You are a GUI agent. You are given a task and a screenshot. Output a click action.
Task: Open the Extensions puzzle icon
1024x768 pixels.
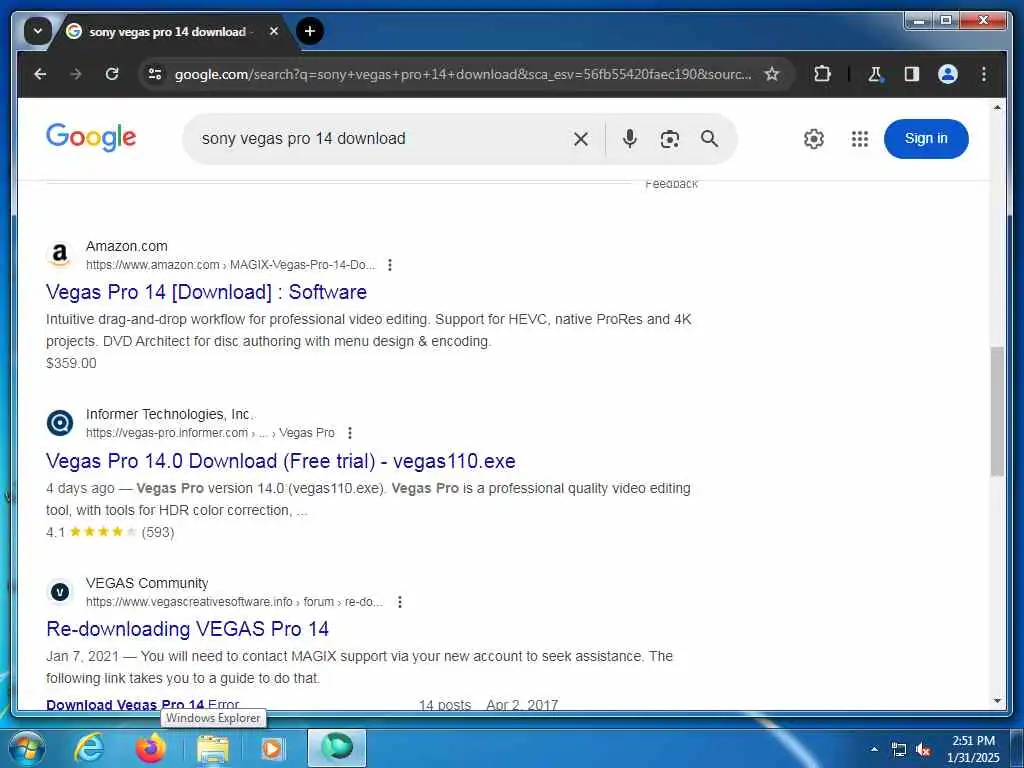[822, 74]
